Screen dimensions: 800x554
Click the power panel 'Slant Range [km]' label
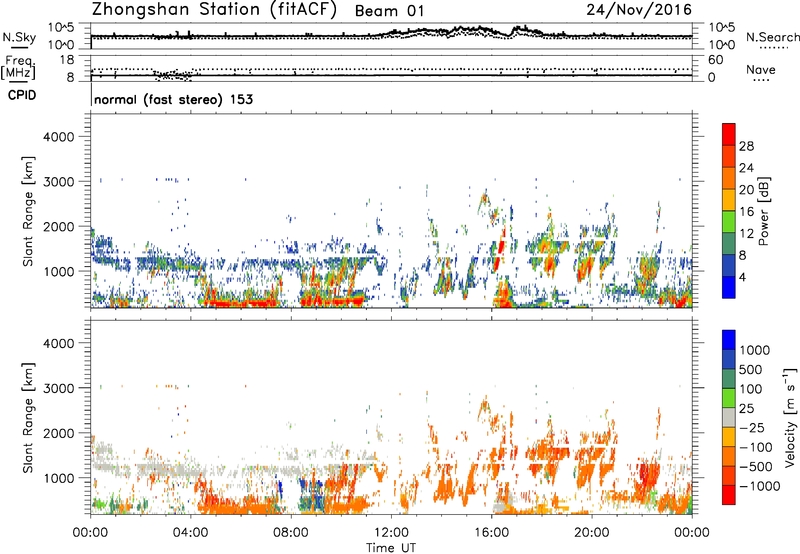coord(28,211)
